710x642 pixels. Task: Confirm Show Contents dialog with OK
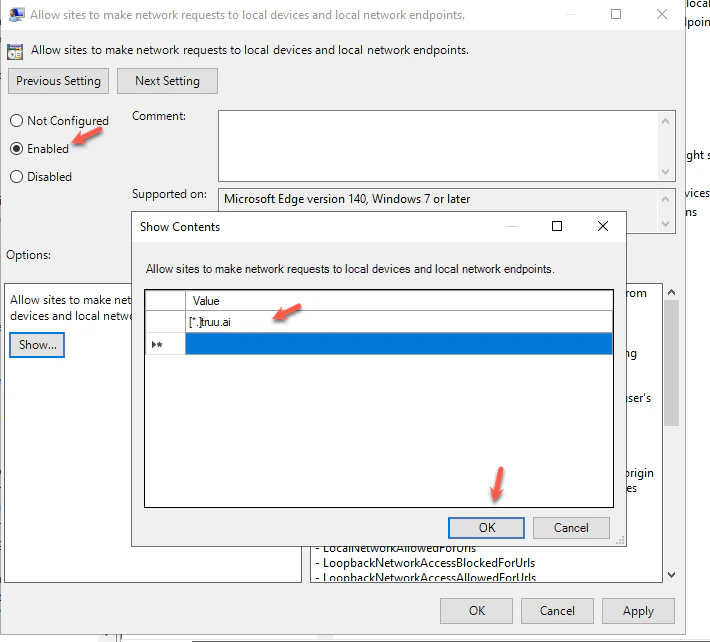coord(486,528)
